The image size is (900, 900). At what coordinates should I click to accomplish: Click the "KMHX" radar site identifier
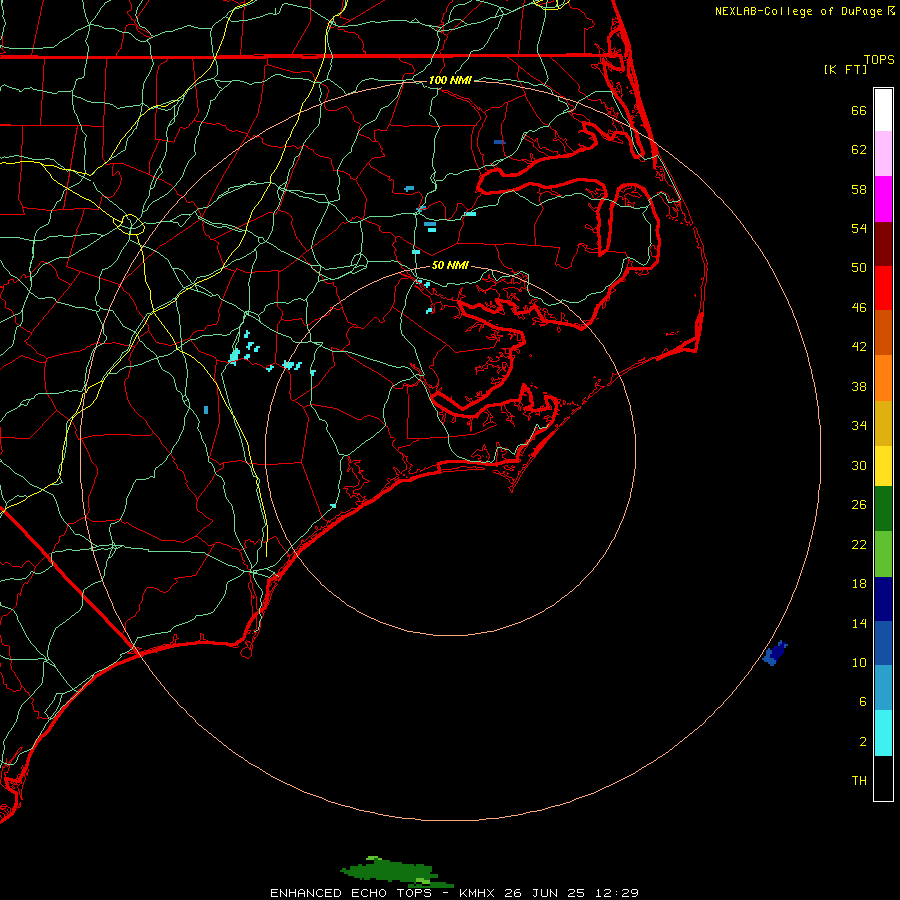coord(478,893)
